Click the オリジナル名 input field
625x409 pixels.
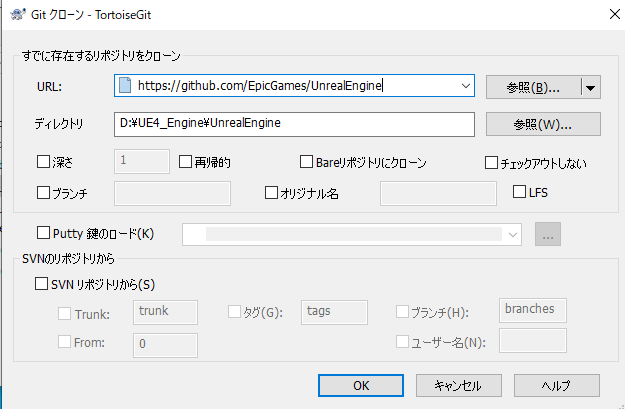438,193
